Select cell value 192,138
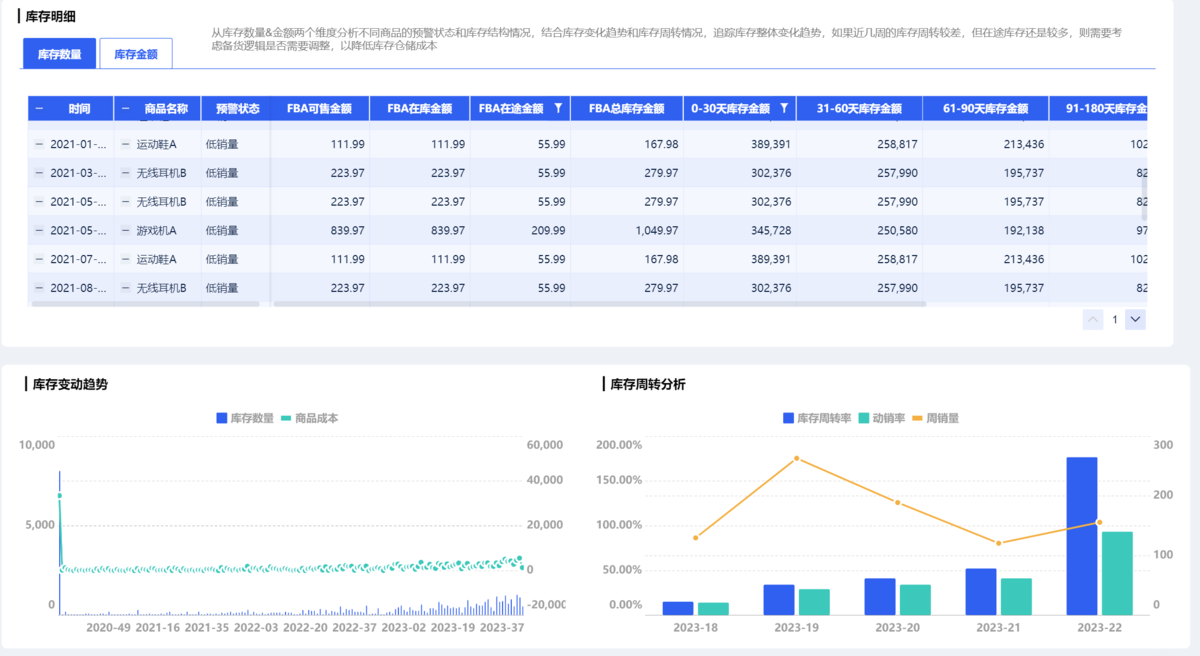The image size is (1200, 656). (x=1022, y=230)
